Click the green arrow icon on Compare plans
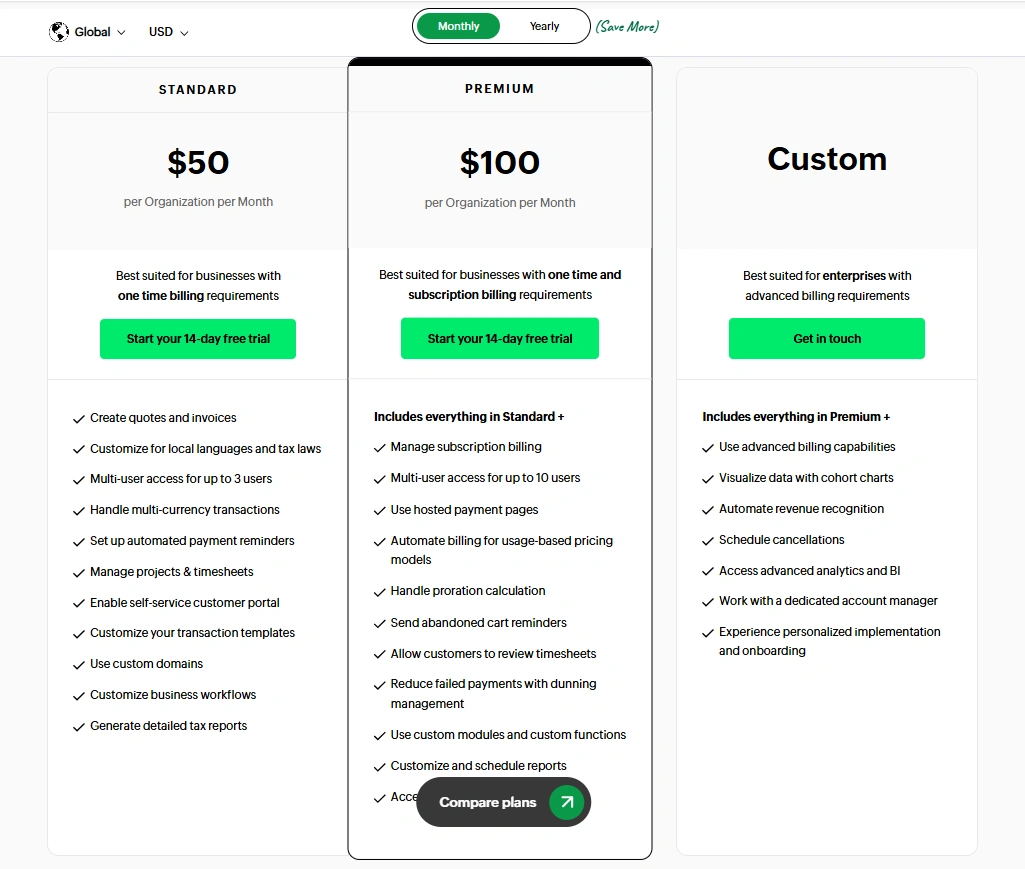Viewport: 1025px width, 869px height. [568, 802]
